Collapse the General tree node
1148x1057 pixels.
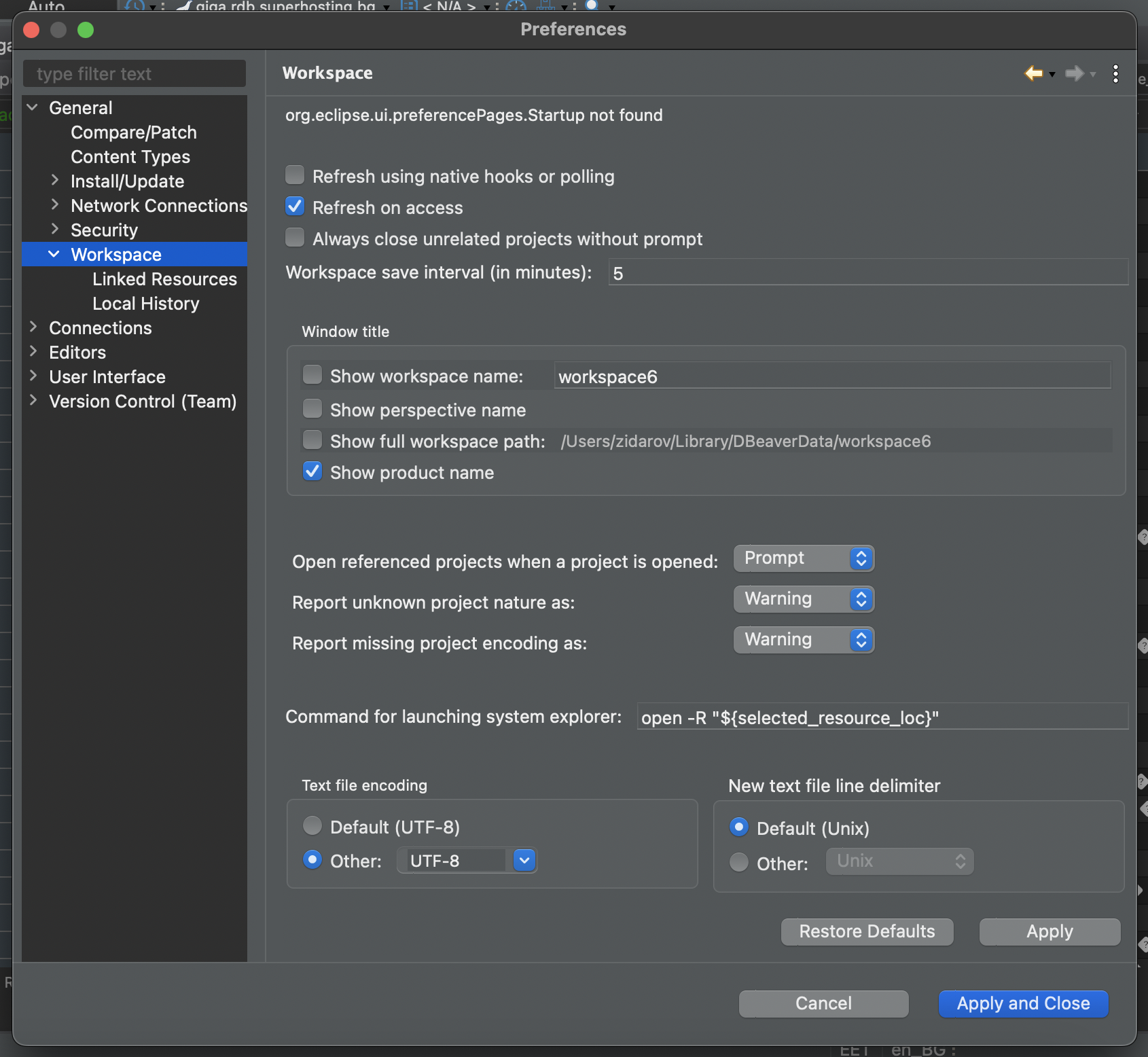(x=33, y=107)
